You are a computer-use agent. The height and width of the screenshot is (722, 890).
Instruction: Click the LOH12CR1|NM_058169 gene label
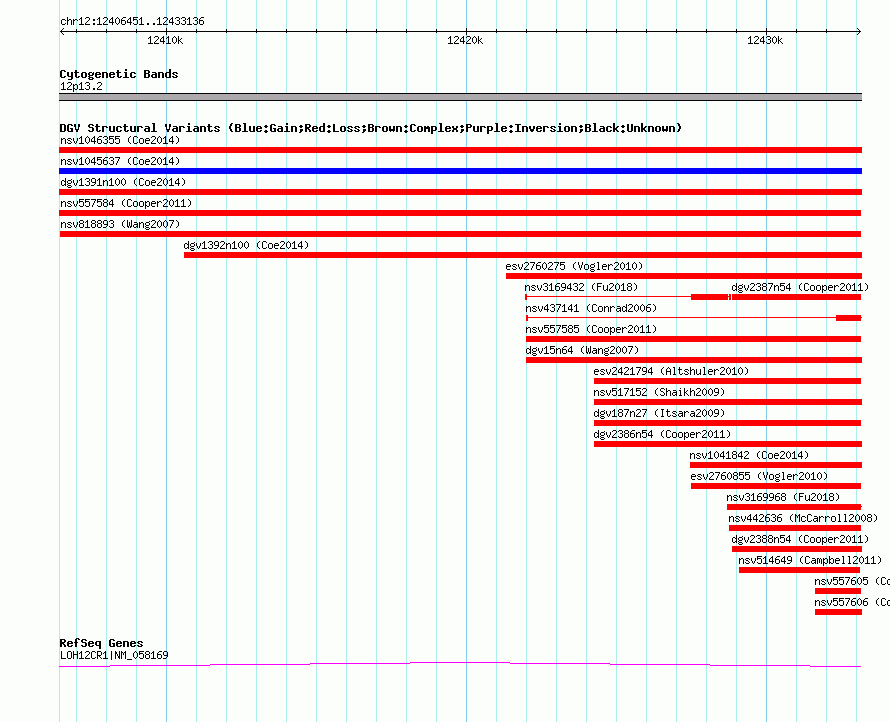coord(114,655)
